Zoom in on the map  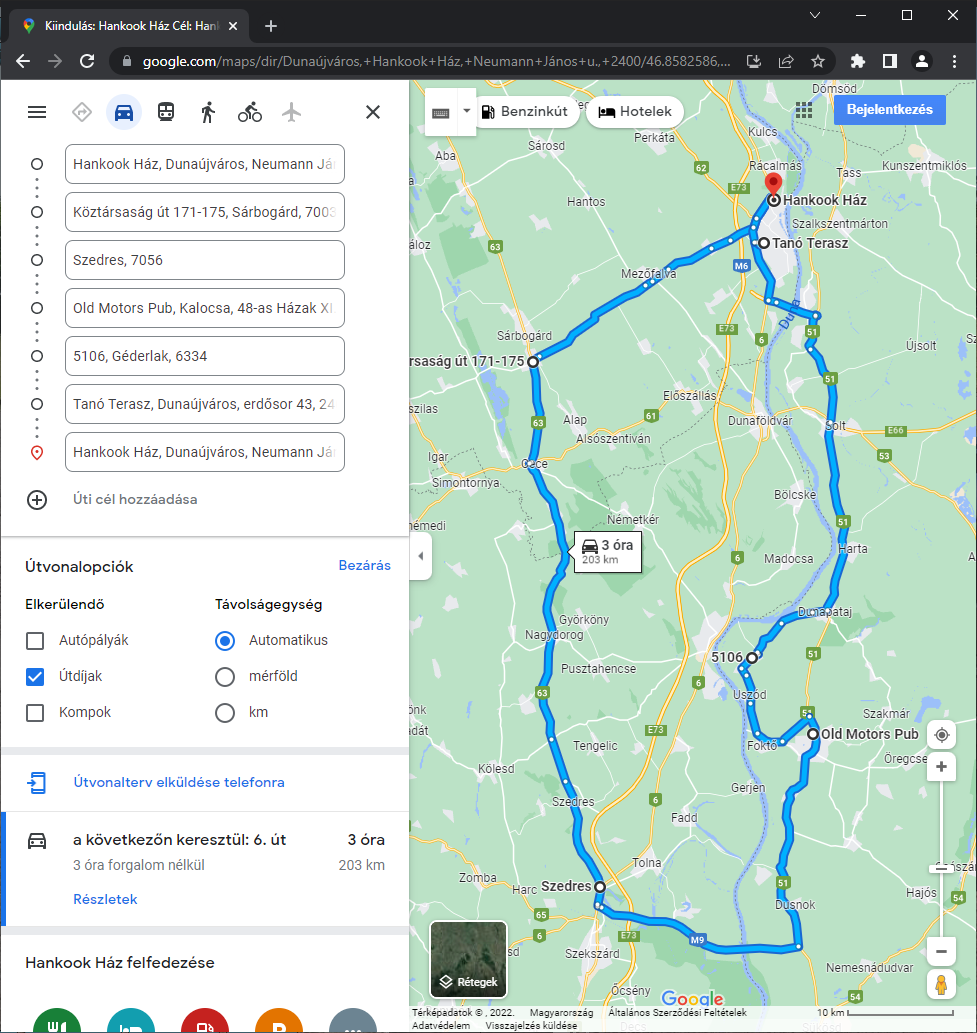[x=941, y=767]
